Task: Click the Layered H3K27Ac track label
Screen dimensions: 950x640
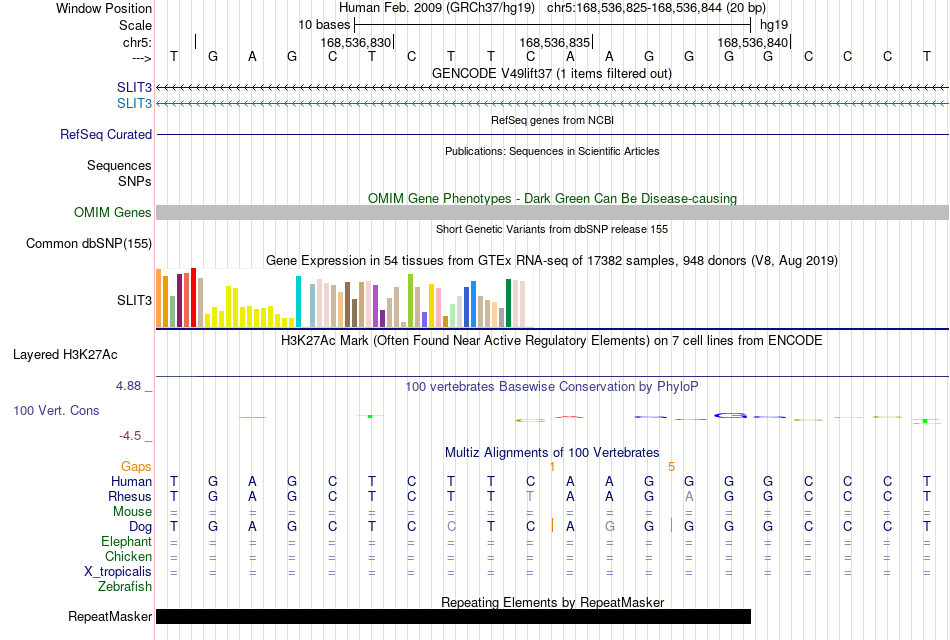Action: [65, 355]
